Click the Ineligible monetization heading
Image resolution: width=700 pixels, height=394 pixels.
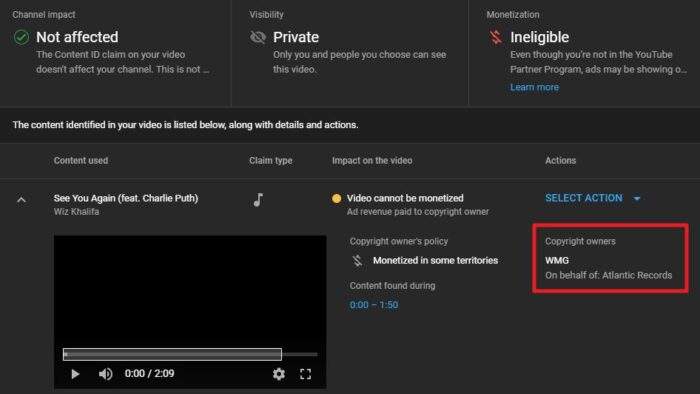[x=540, y=37]
